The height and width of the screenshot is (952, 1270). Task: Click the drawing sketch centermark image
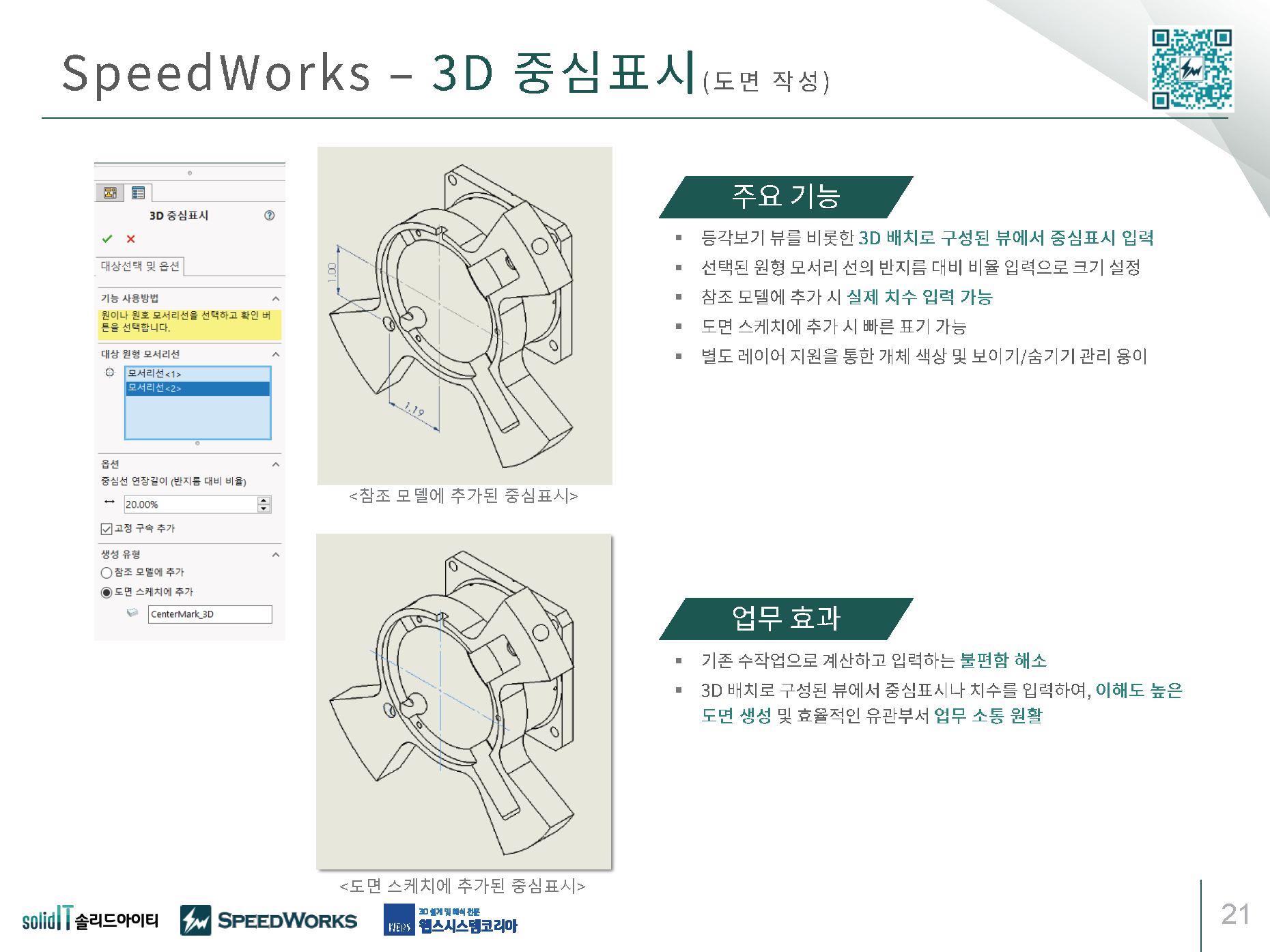pos(464,702)
